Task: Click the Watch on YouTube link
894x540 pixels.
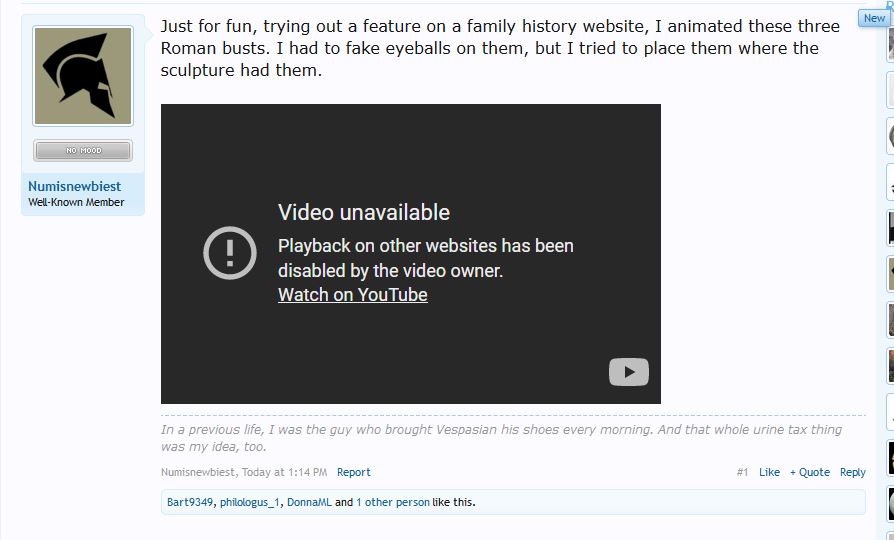Action: (352, 295)
